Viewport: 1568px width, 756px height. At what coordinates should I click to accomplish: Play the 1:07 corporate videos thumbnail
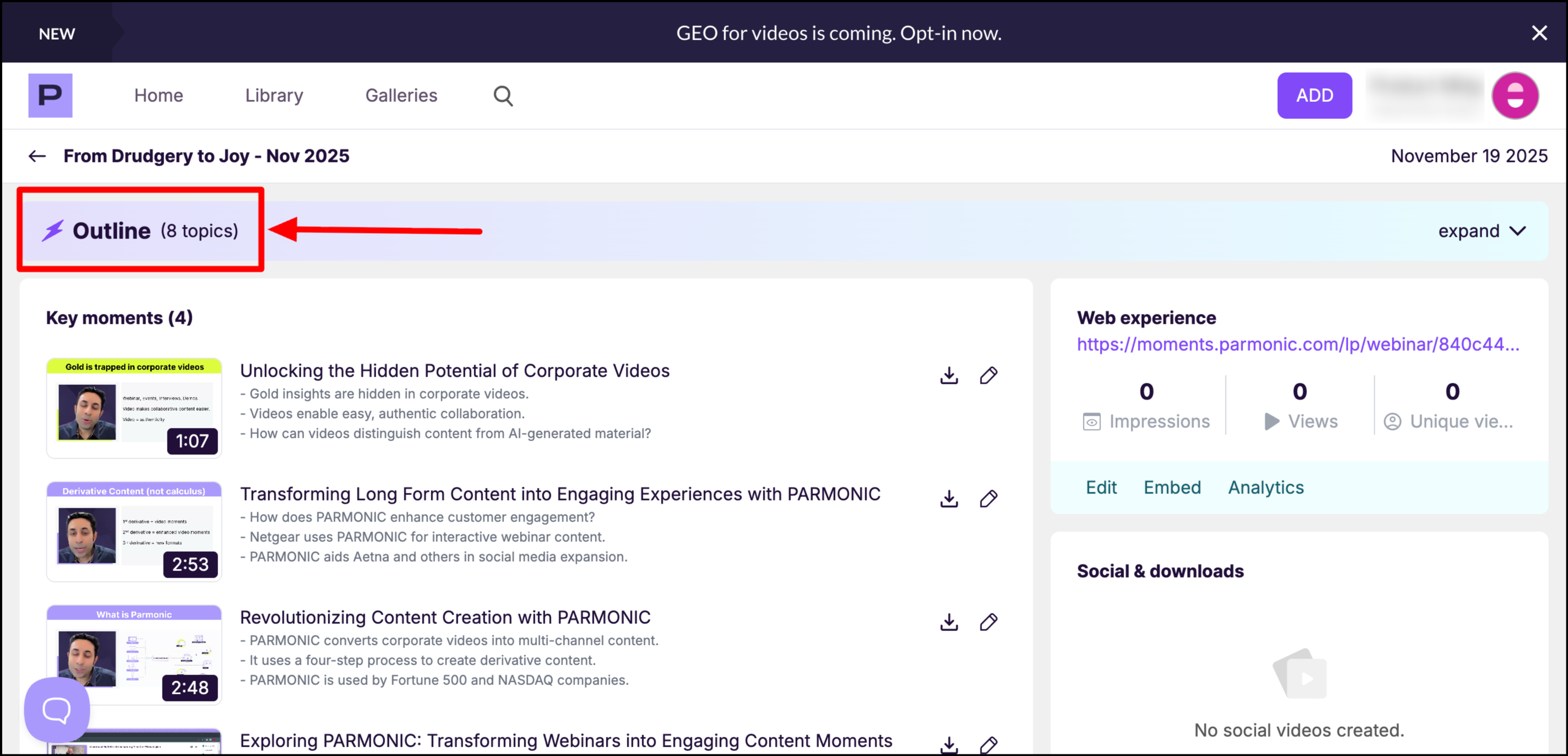[x=134, y=409]
